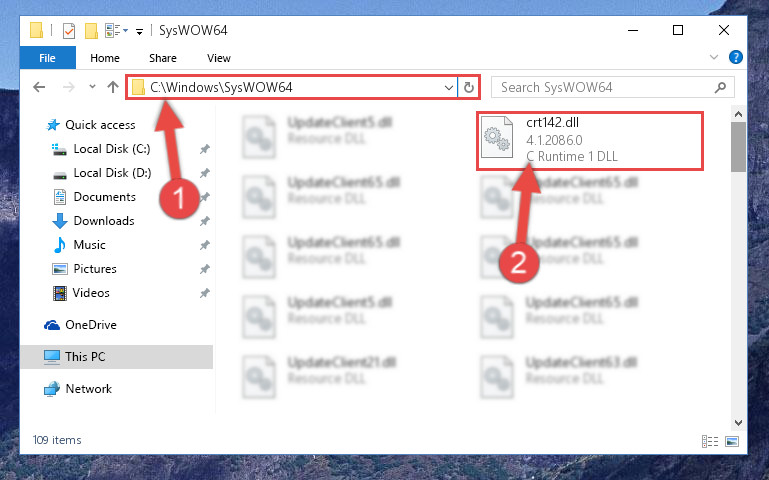This screenshot has width=769, height=480.
Task: Unpin Local Disk (C:) pin icon
Action: click(x=205, y=149)
